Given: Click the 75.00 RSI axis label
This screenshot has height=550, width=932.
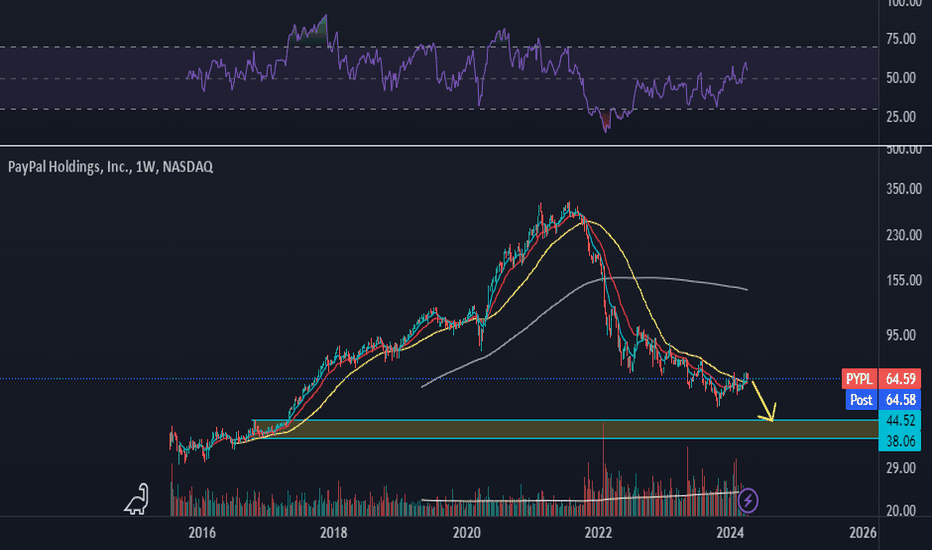Looking at the screenshot, I should [901, 39].
